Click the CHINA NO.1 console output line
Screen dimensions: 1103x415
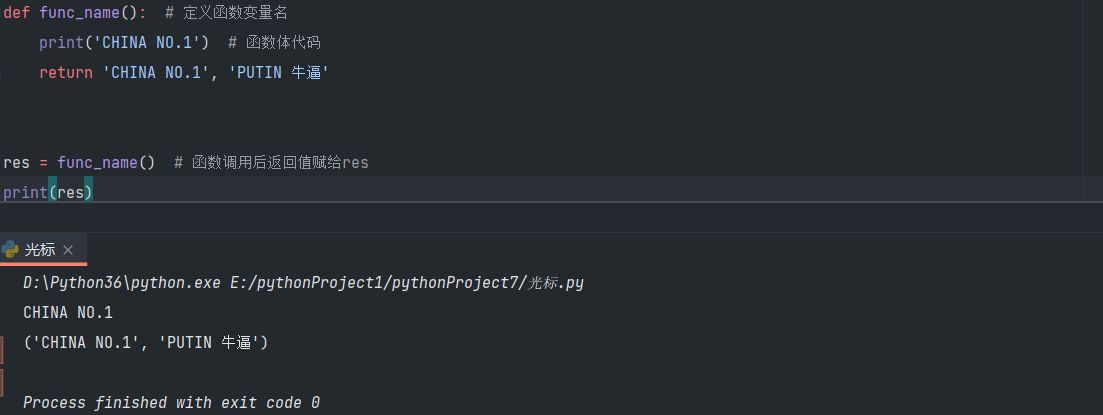click(x=68, y=313)
